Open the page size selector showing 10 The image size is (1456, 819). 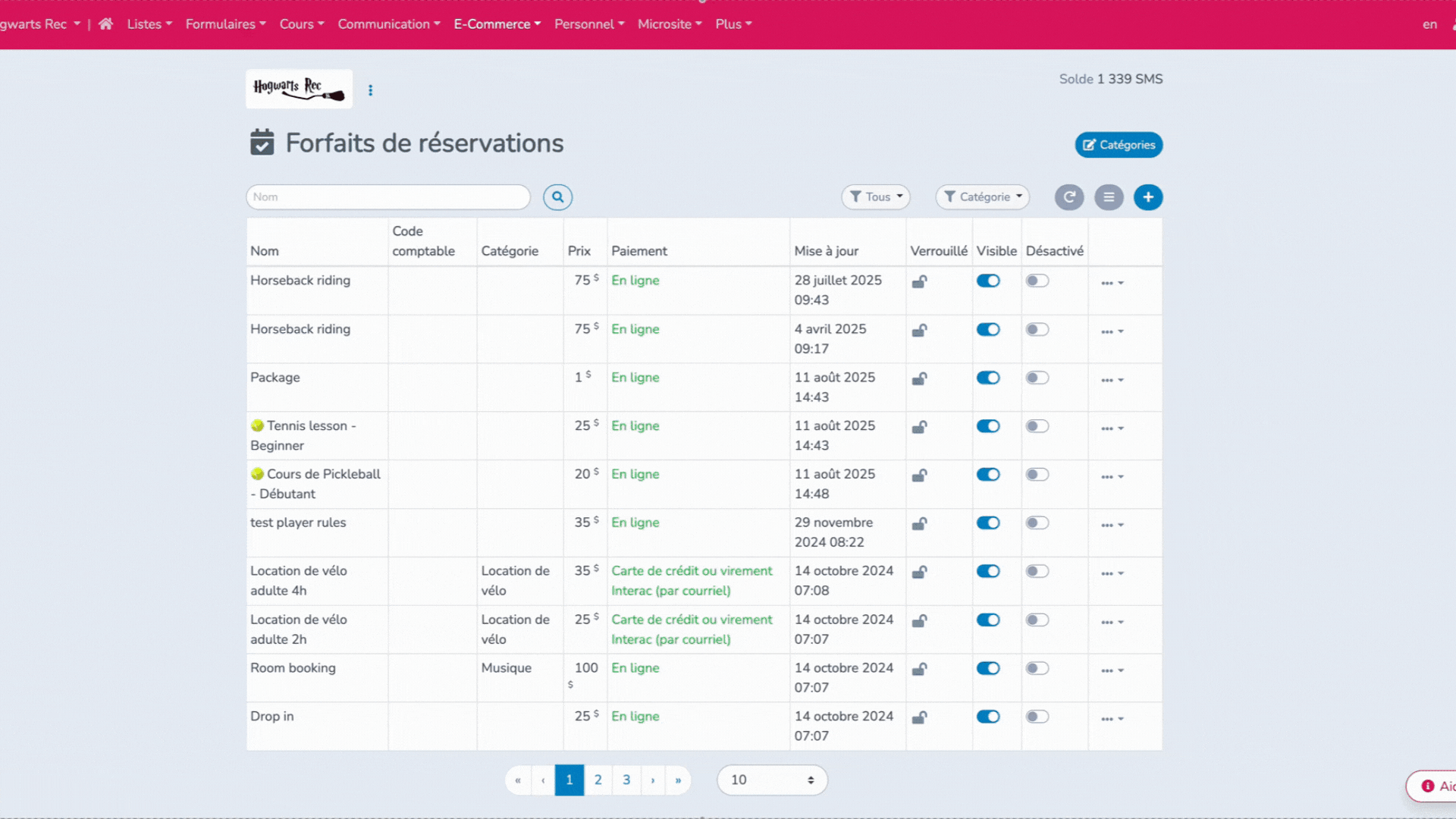click(771, 780)
